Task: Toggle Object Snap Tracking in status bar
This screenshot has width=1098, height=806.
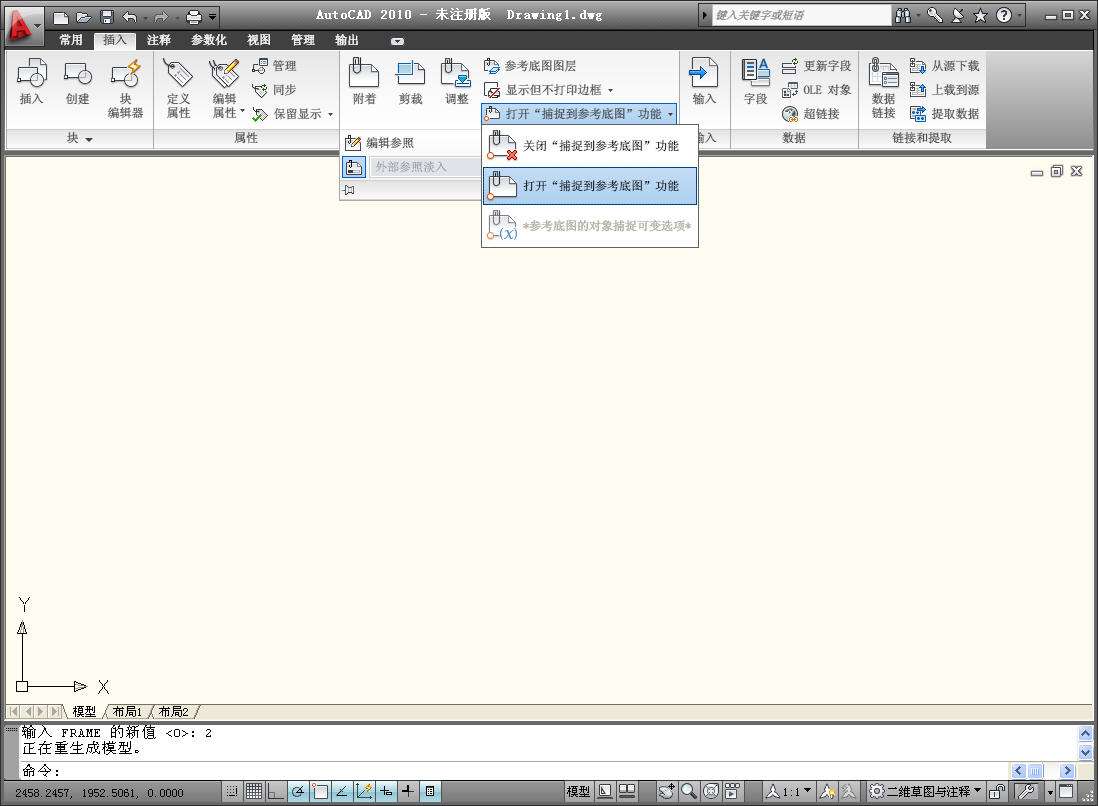Action: point(342,791)
